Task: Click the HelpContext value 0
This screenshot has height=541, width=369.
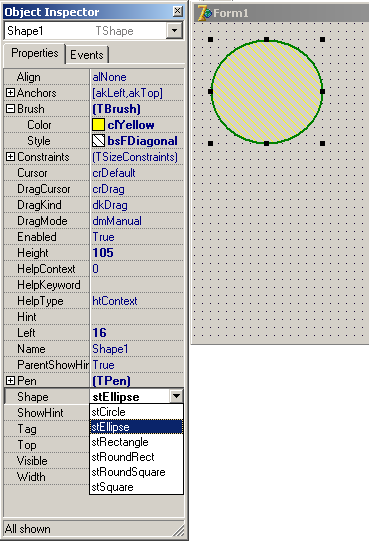Action: tap(96, 269)
